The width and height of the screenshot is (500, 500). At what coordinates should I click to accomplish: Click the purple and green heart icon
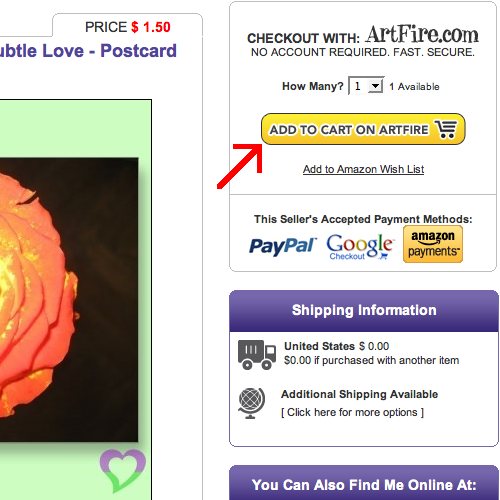122,470
